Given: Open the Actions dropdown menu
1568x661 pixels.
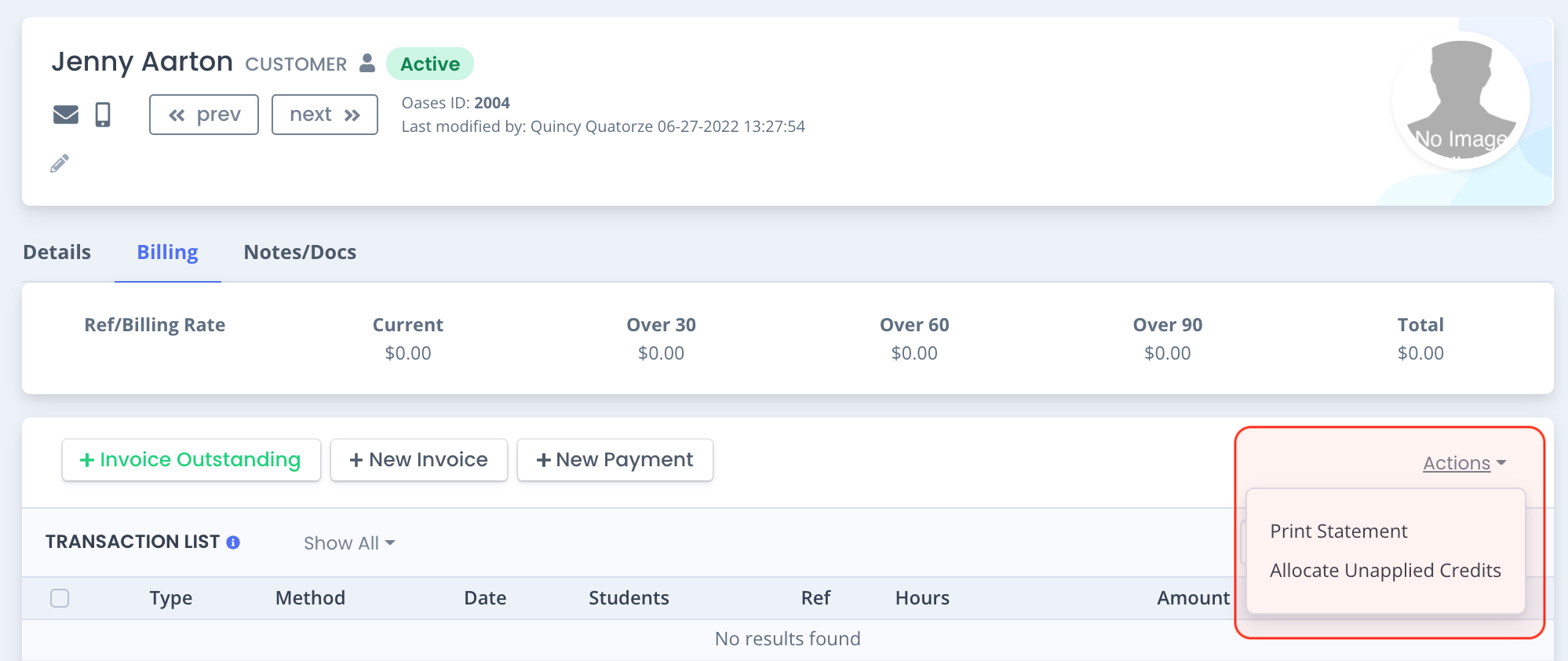Looking at the screenshot, I should (x=1464, y=463).
